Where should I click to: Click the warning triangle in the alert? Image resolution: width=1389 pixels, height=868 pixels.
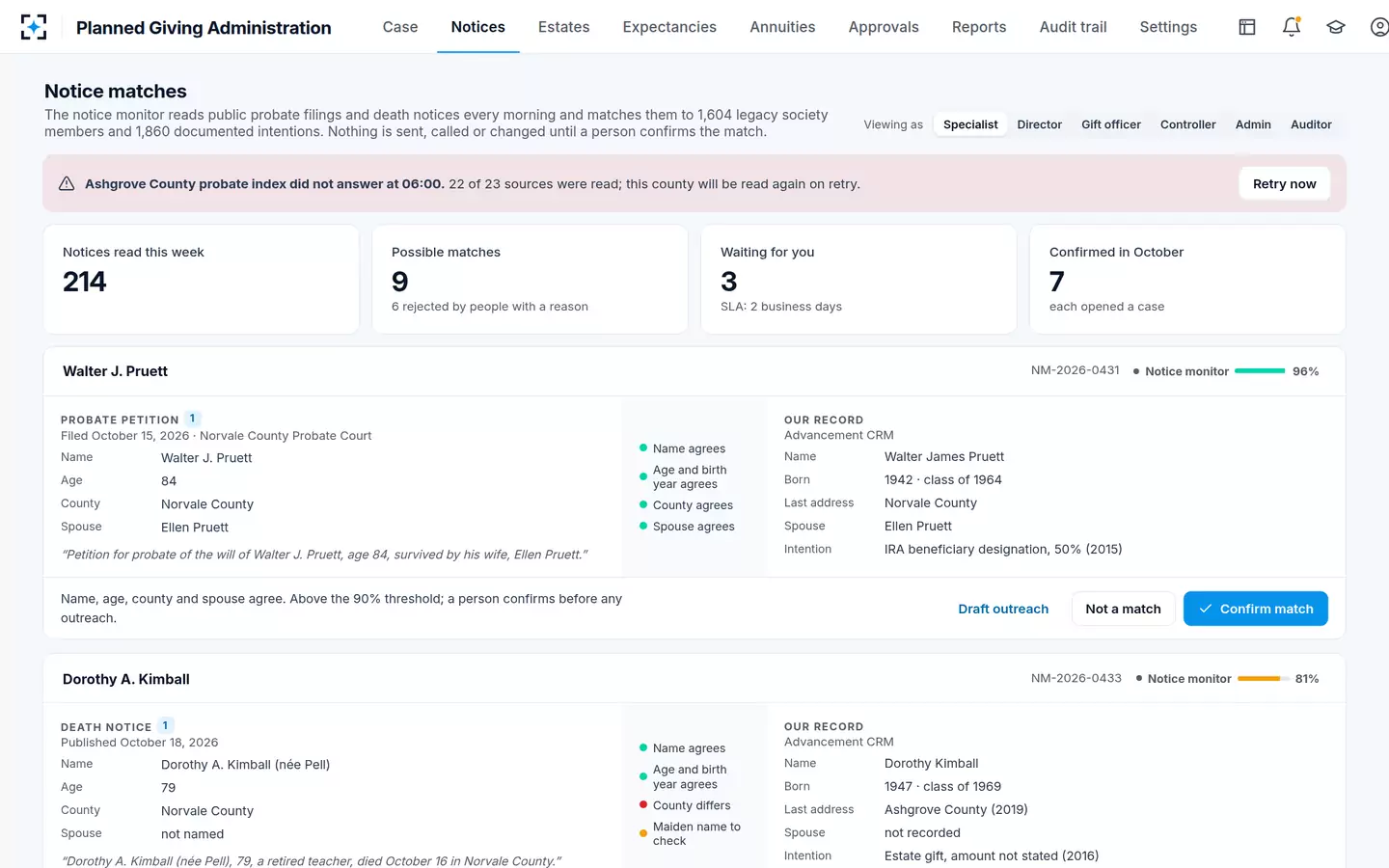(67, 183)
